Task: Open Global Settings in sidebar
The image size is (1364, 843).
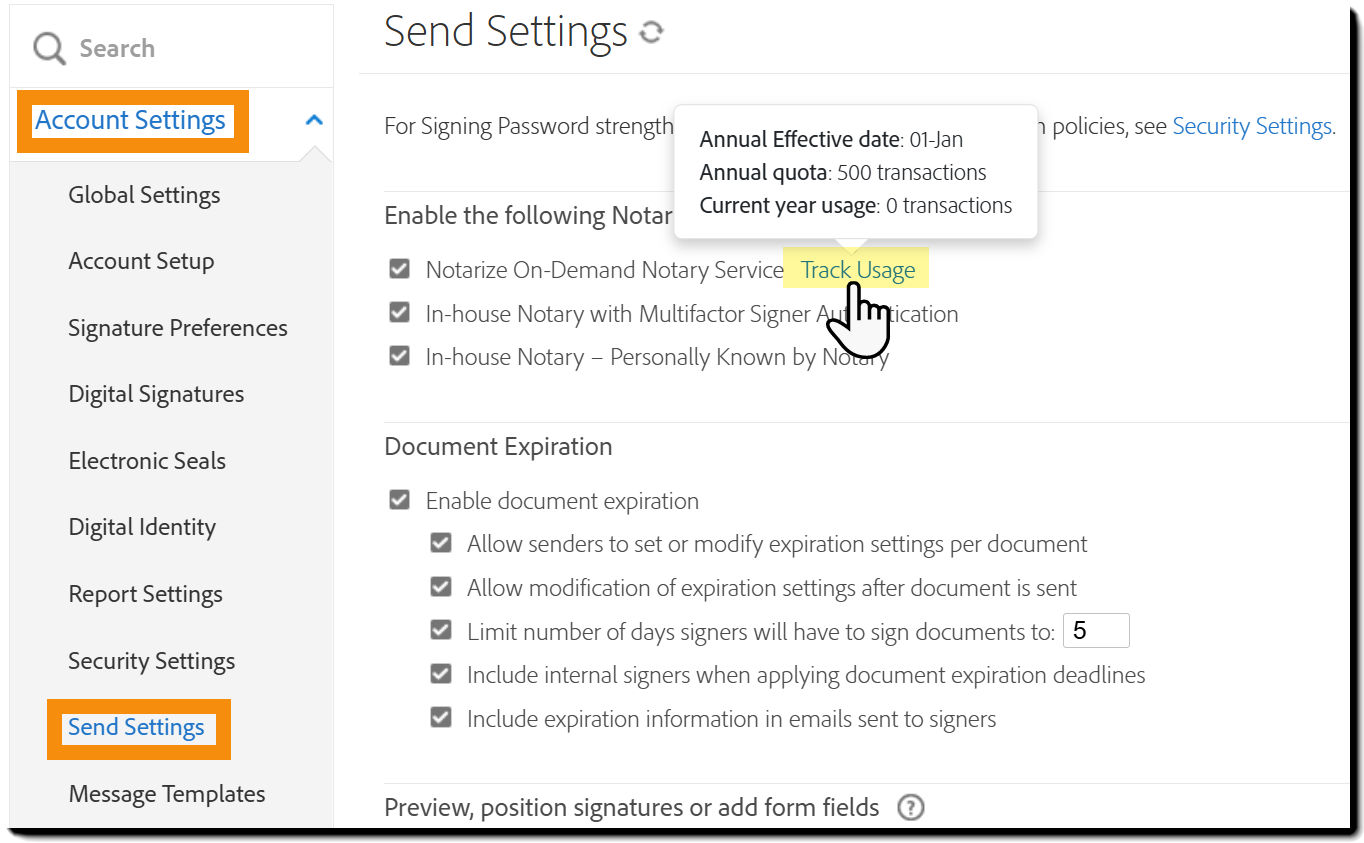Action: coord(144,195)
